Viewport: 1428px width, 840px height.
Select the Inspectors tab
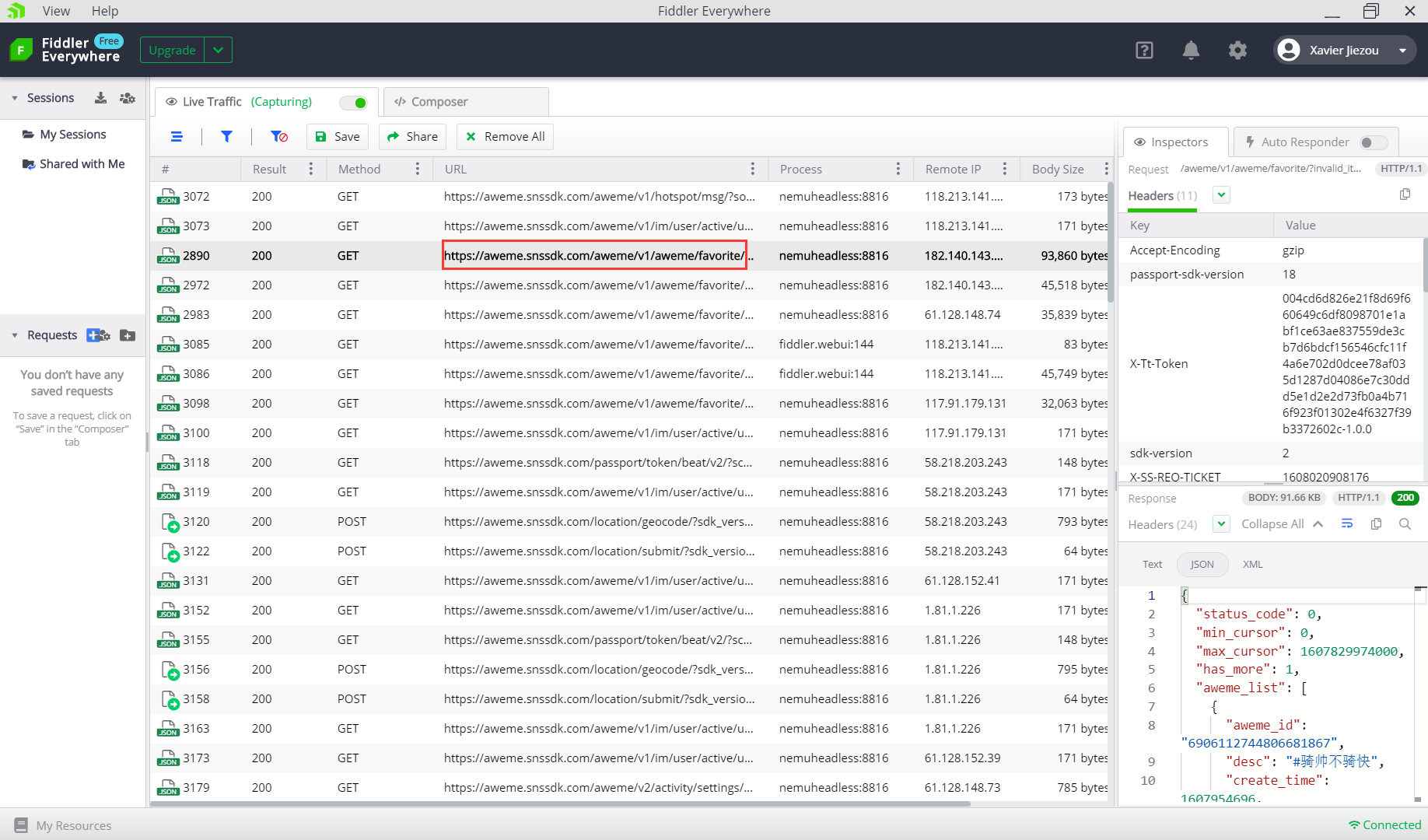pos(1175,142)
